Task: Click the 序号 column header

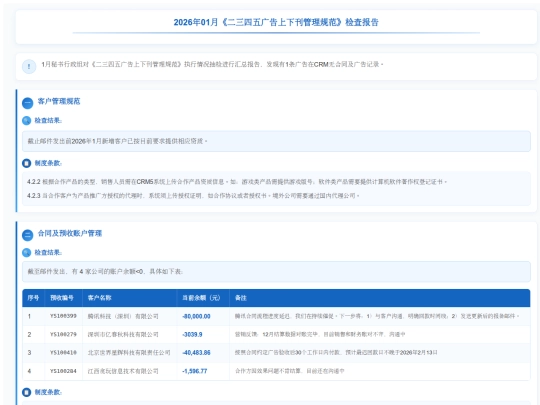Action: point(33,298)
